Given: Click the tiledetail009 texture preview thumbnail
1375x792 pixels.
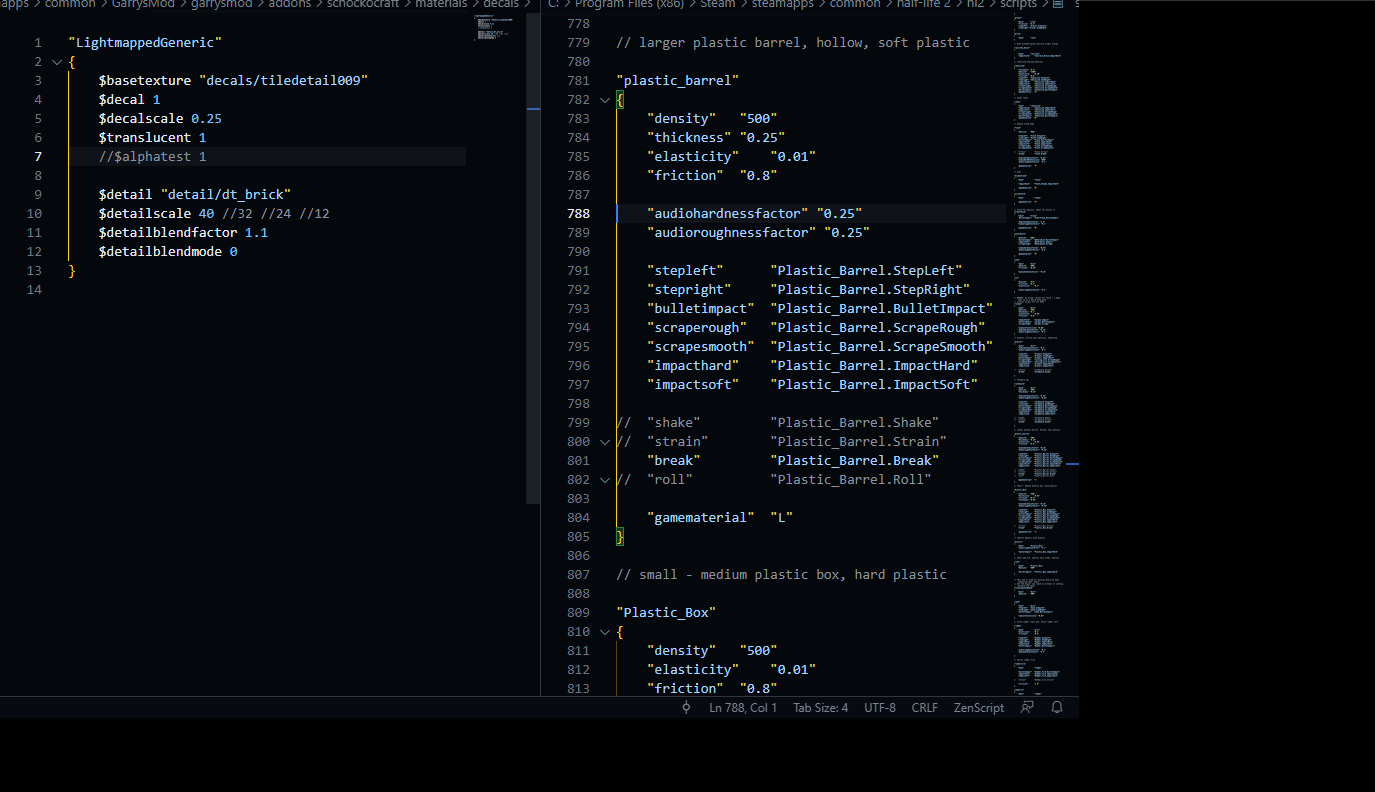Looking at the screenshot, I should (493, 27).
